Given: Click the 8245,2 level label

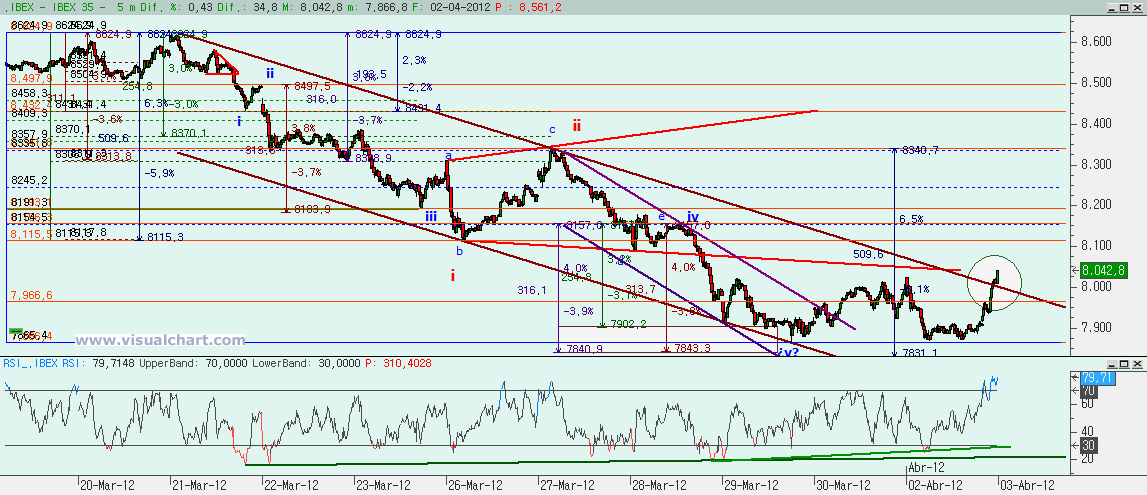Looking at the screenshot, I should coord(29,180).
